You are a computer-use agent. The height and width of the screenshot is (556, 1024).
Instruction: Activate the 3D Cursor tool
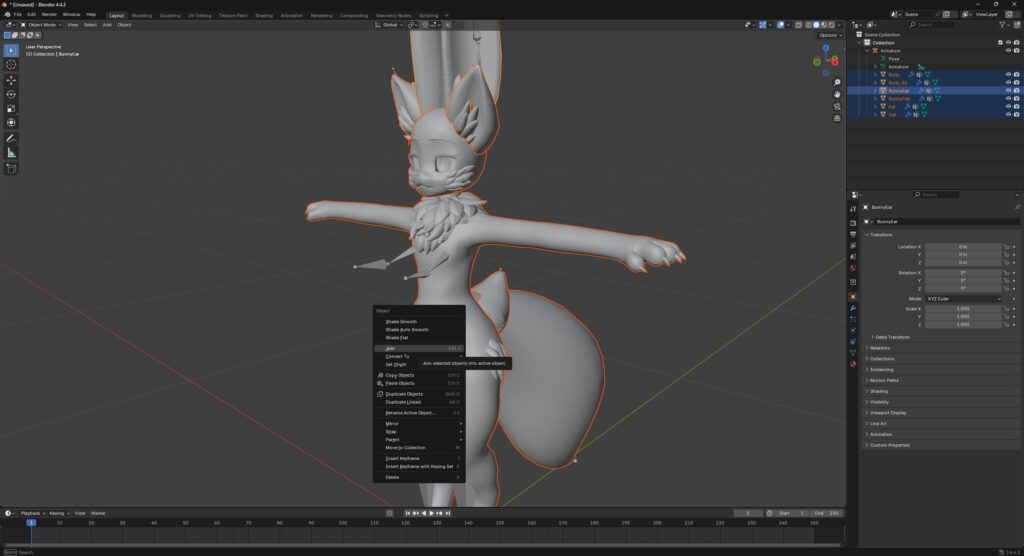(12, 65)
